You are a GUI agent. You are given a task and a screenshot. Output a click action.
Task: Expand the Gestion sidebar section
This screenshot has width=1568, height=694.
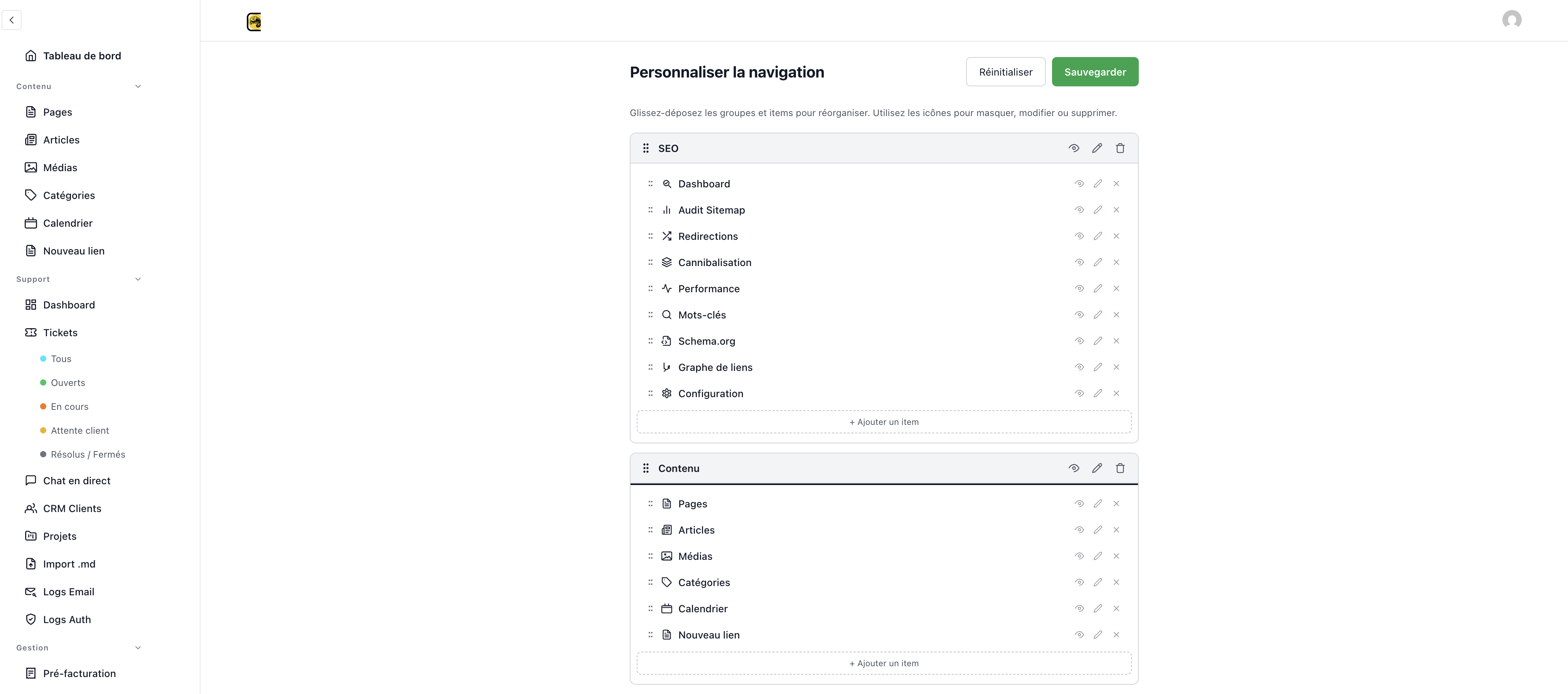coord(138,648)
